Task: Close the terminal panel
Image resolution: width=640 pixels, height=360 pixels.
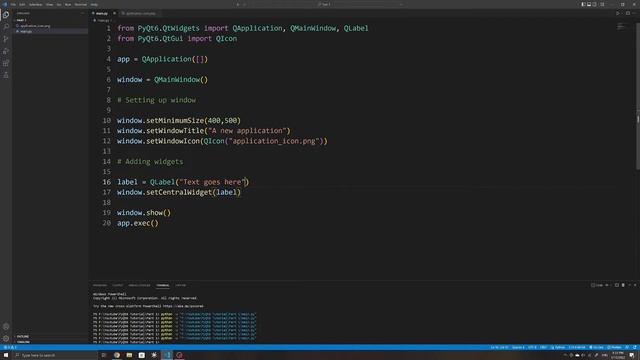Action: tap(635, 285)
